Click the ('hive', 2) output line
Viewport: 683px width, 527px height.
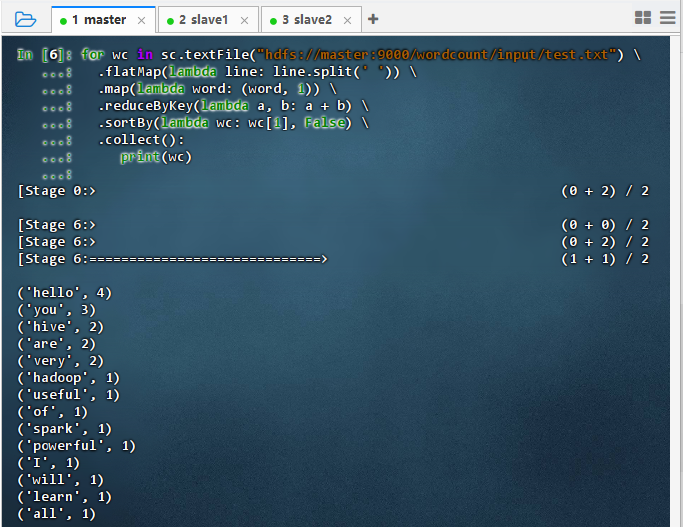[61, 327]
